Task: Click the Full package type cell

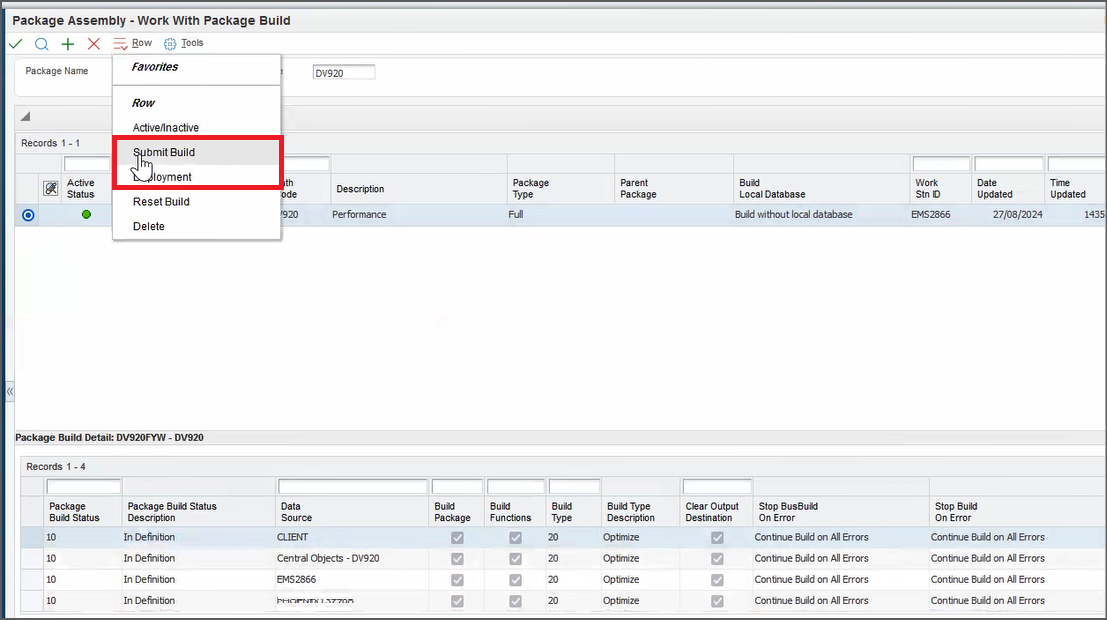Action: coord(516,215)
